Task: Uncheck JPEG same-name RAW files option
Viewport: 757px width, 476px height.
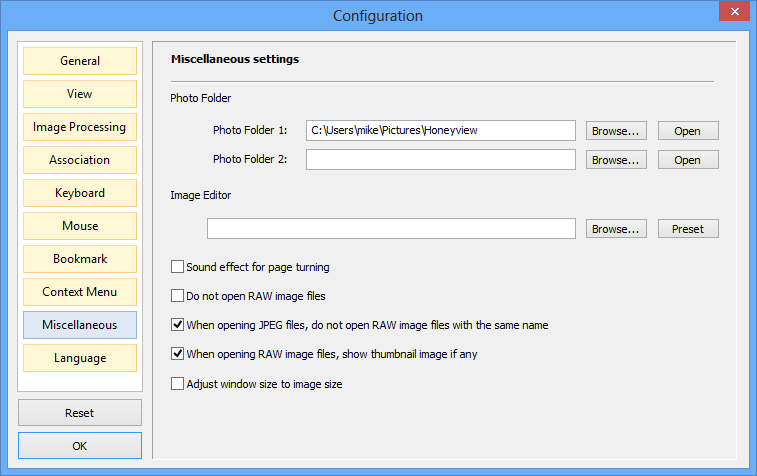Action: (x=177, y=325)
